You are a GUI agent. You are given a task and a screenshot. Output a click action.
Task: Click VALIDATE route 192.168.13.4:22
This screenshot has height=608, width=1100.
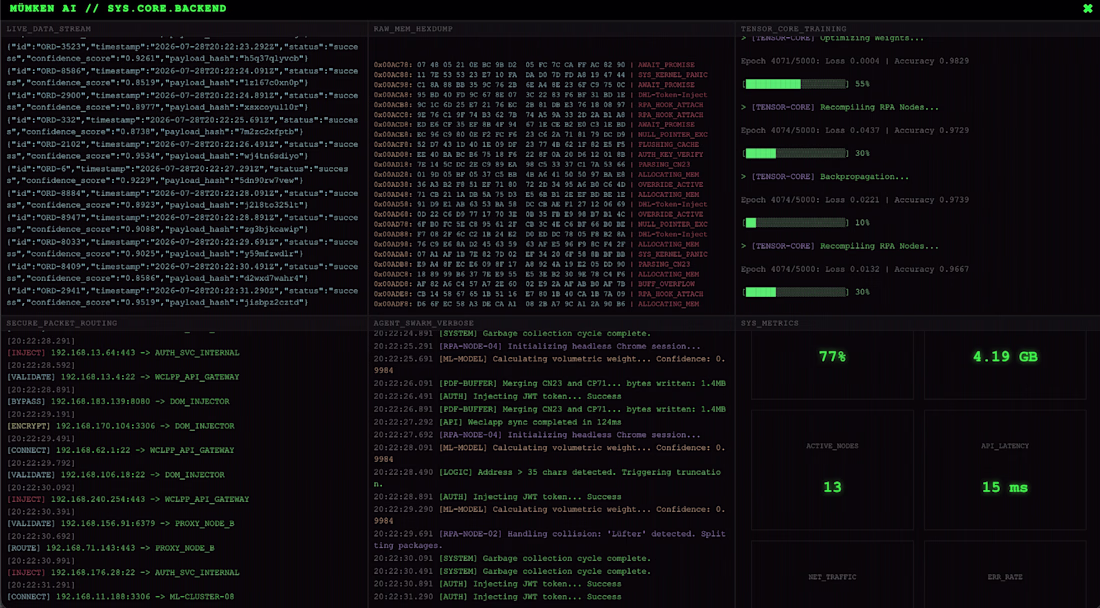(123, 377)
